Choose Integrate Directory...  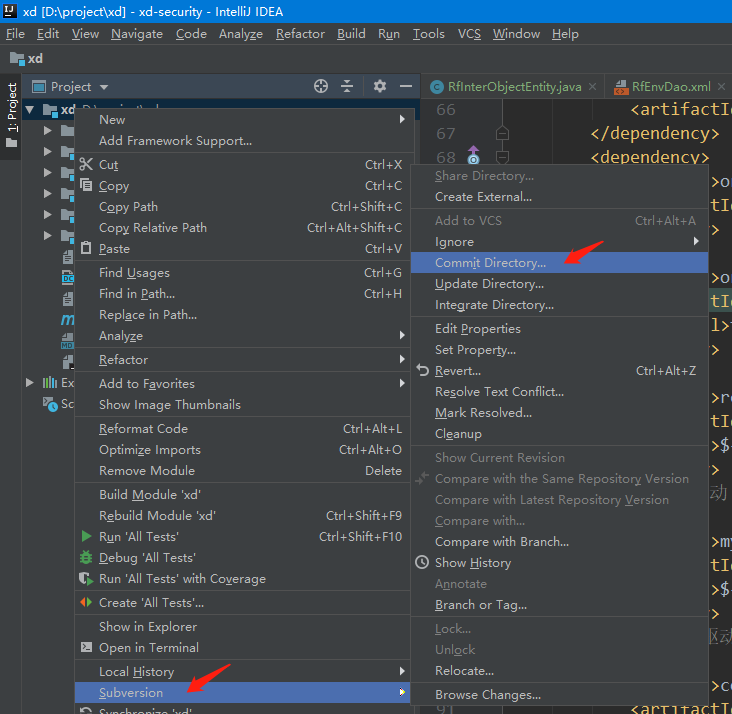point(559,304)
